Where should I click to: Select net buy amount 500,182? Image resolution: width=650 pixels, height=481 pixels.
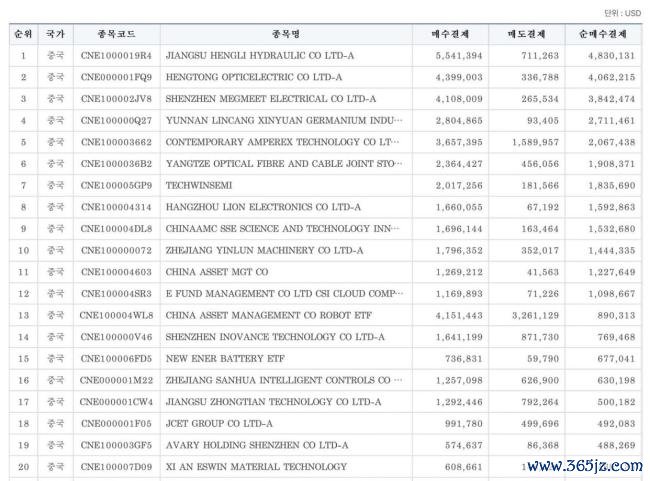pos(616,402)
